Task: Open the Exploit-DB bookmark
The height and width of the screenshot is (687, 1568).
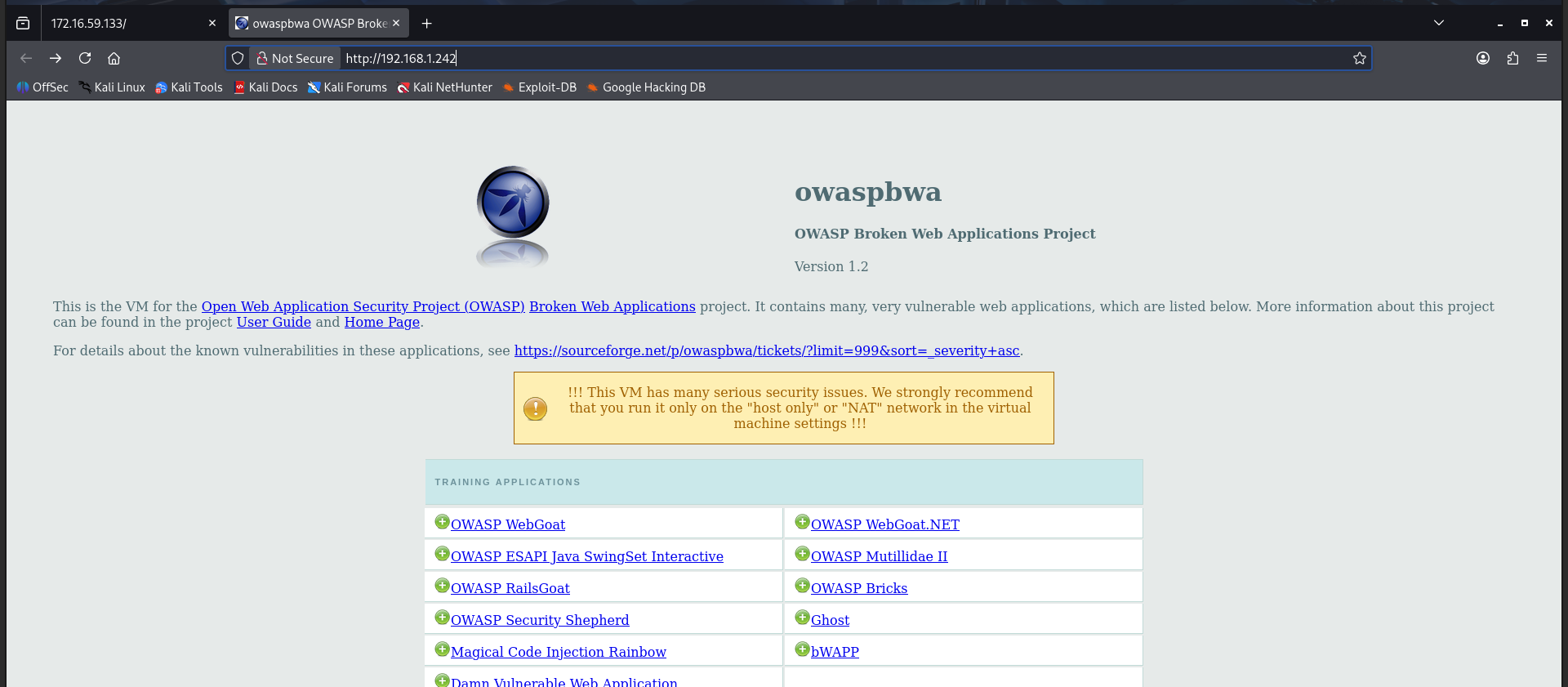Action: tap(539, 87)
